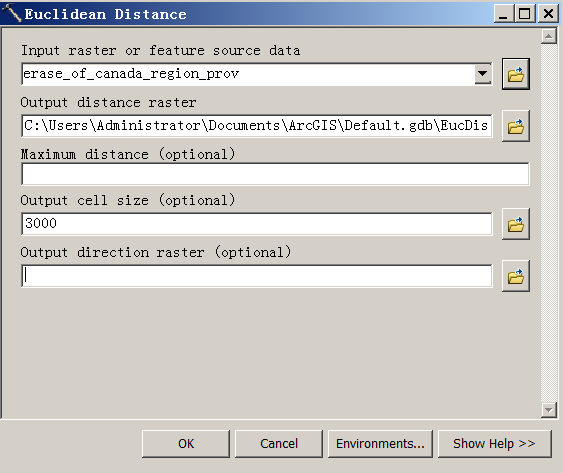Expand the input source data dropdown
Screen dimensions: 563x473
click(x=483, y=74)
